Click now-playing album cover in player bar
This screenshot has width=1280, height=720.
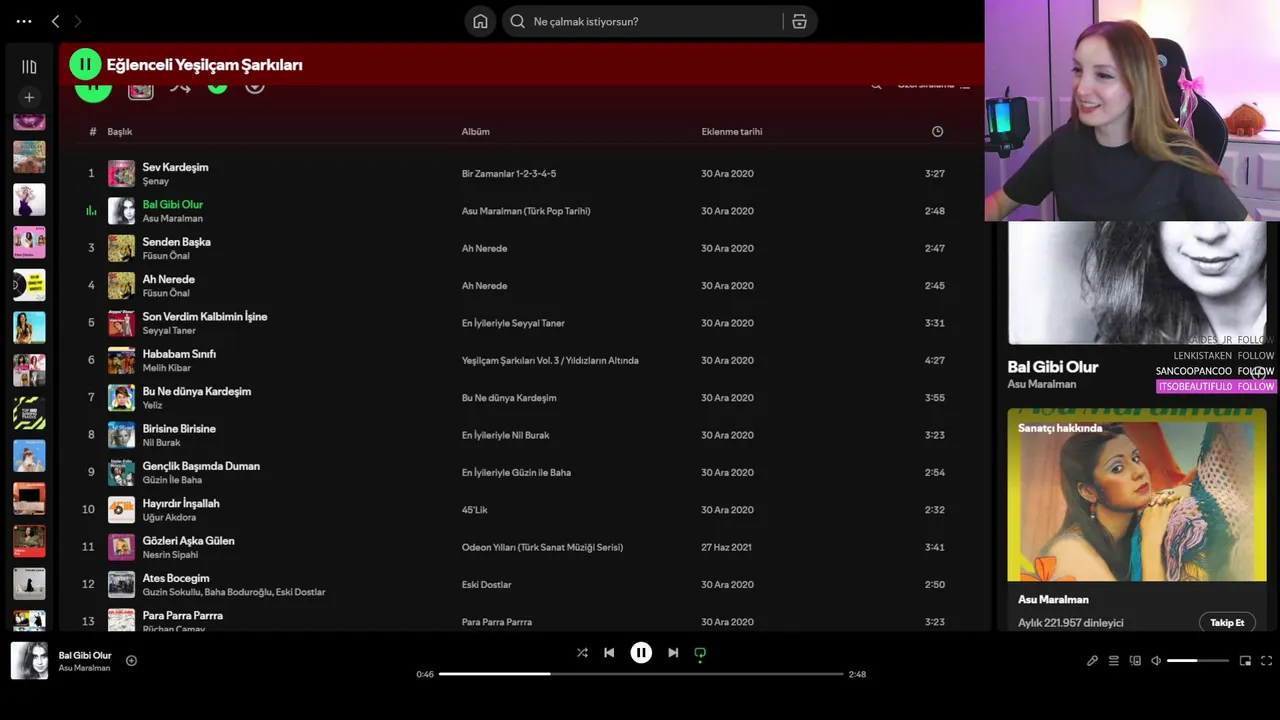tap(29, 661)
